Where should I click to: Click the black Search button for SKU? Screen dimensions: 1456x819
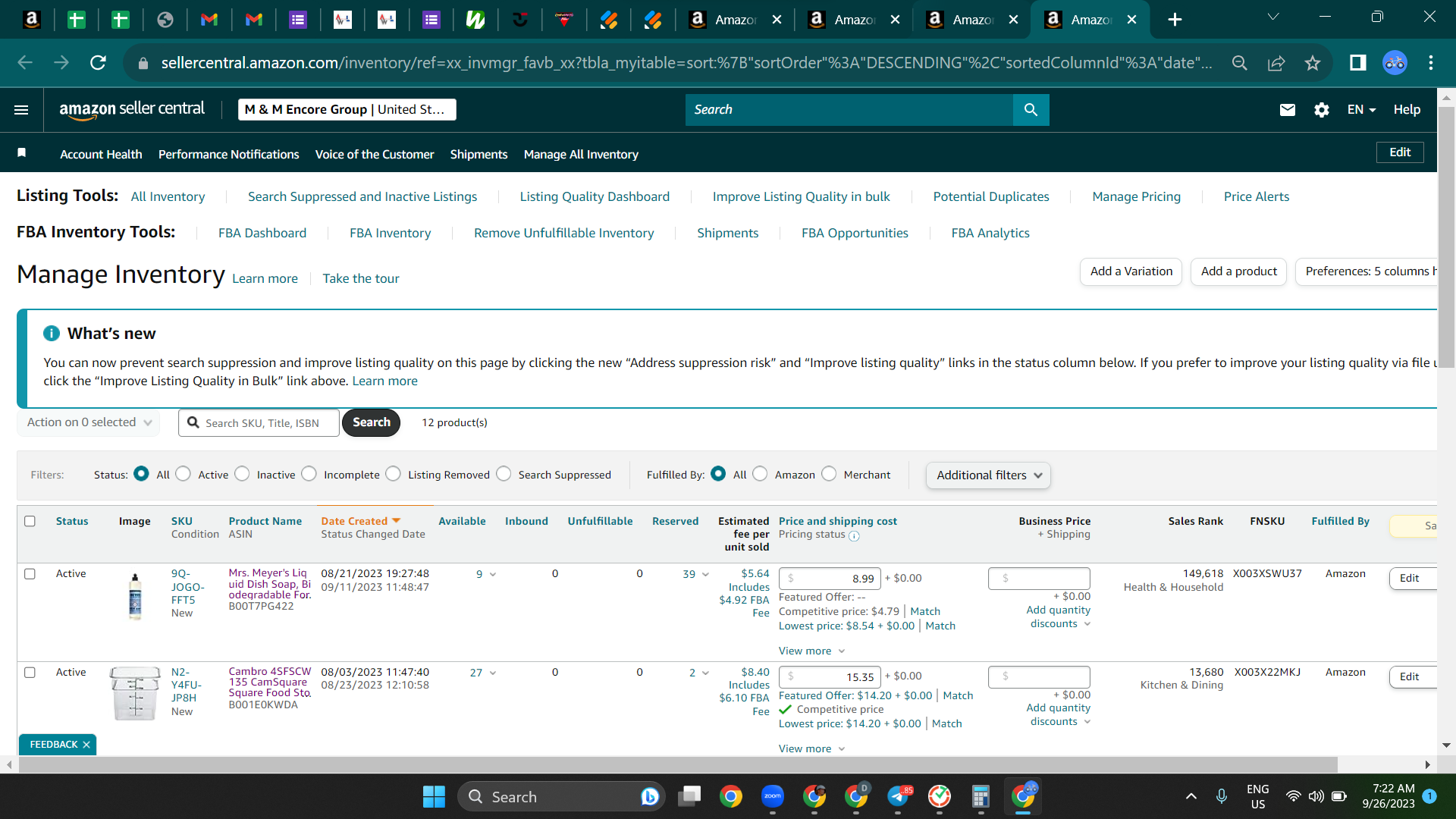tap(371, 422)
